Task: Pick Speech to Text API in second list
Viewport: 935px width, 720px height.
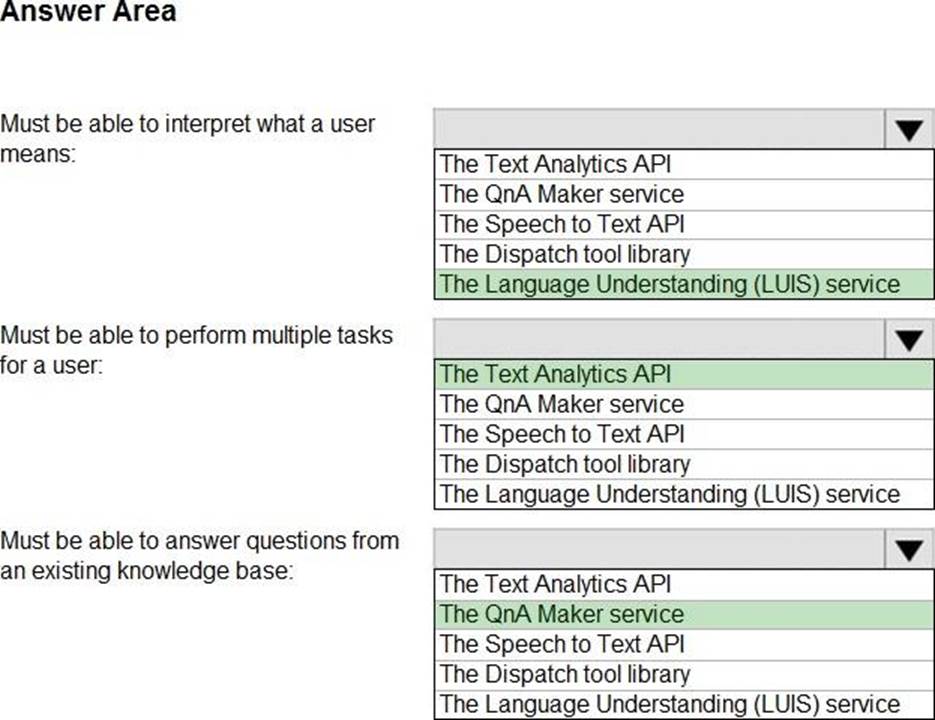Action: coord(684,434)
